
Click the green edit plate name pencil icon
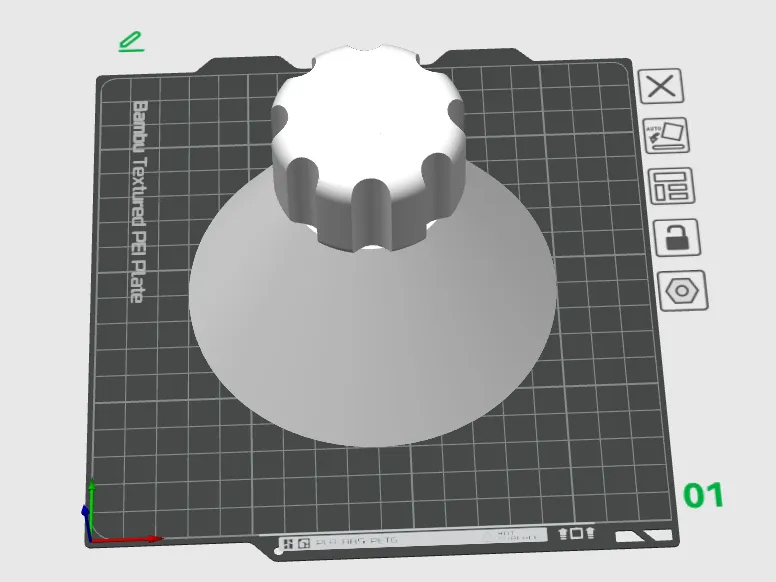[131, 42]
